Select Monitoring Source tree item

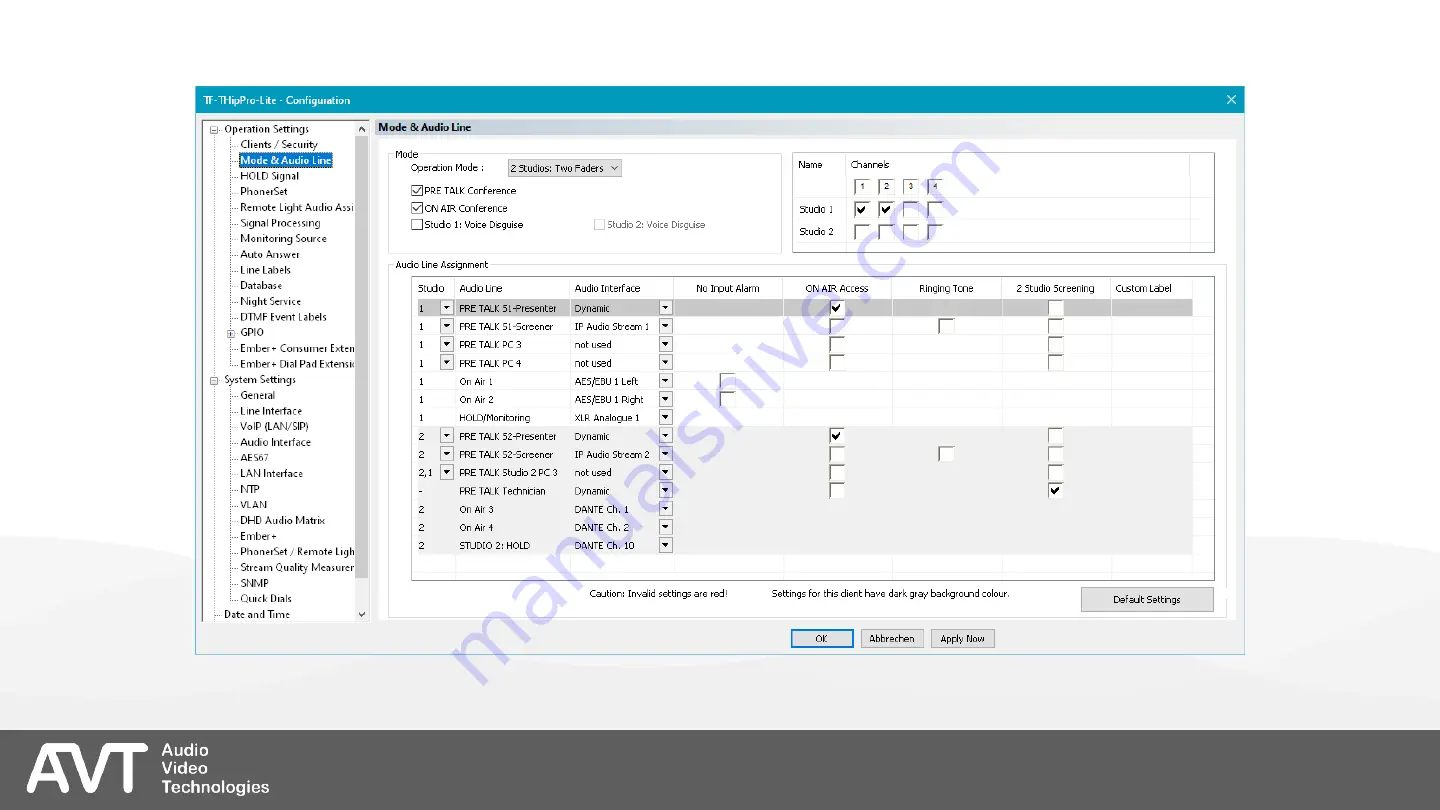(283, 238)
